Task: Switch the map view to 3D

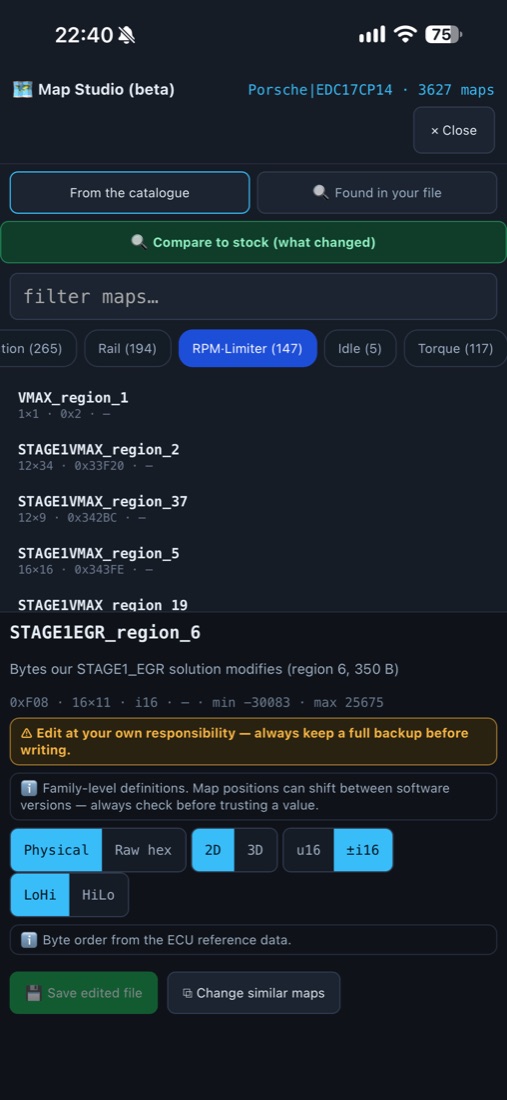Action: [255, 850]
